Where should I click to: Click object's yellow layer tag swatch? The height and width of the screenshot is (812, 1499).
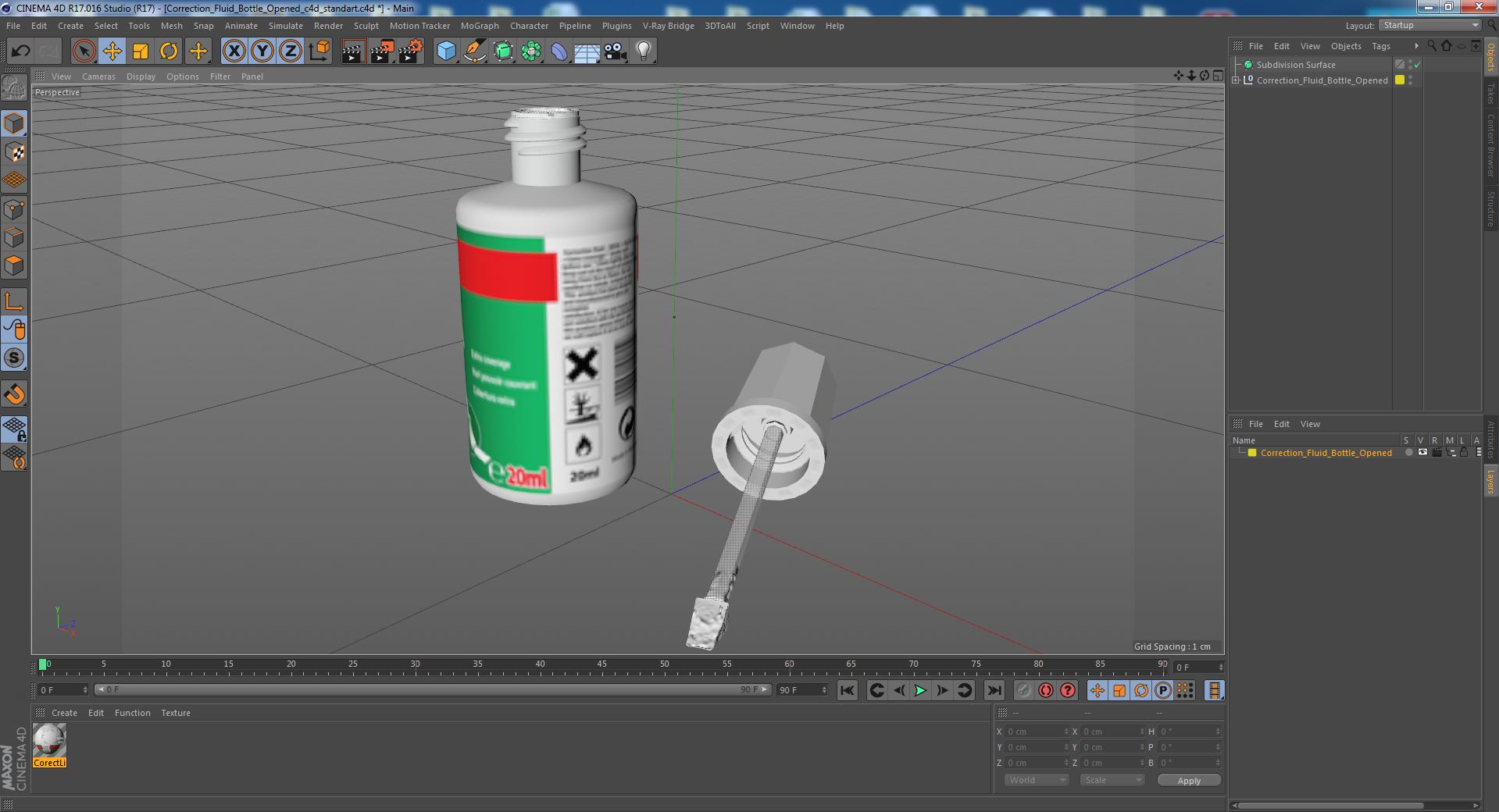[1400, 80]
